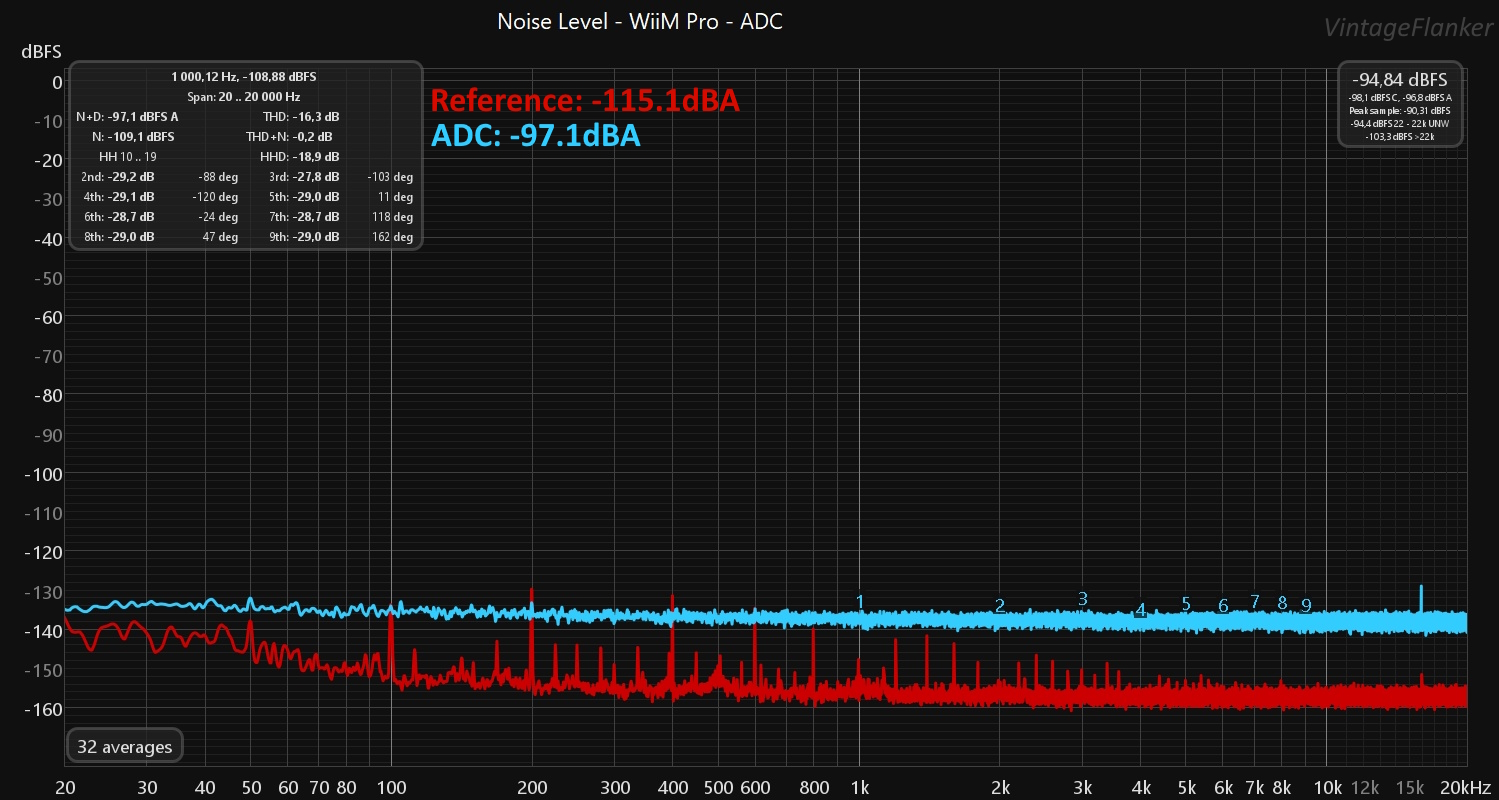Click the 'Reference: -115.1dBA' red label

(585, 101)
